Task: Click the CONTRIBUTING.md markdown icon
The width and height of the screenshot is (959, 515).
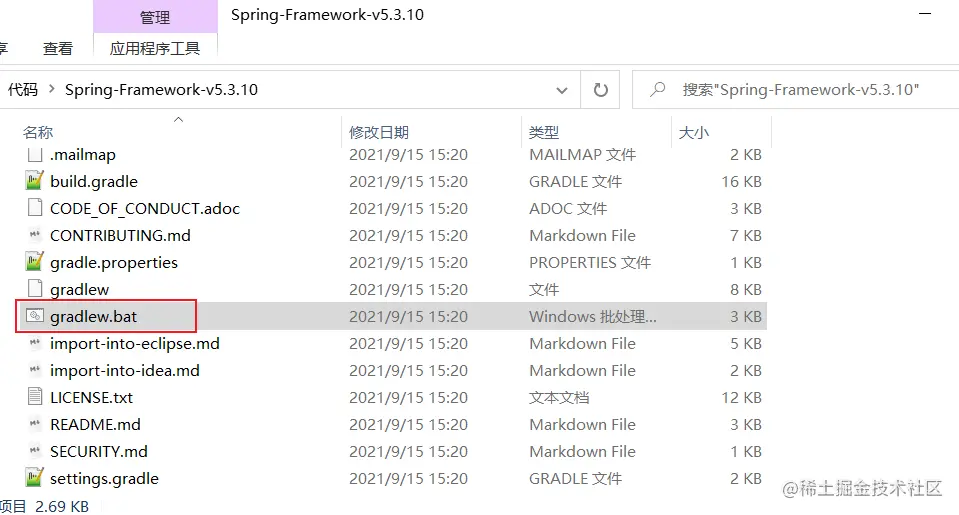Action: (x=35, y=235)
